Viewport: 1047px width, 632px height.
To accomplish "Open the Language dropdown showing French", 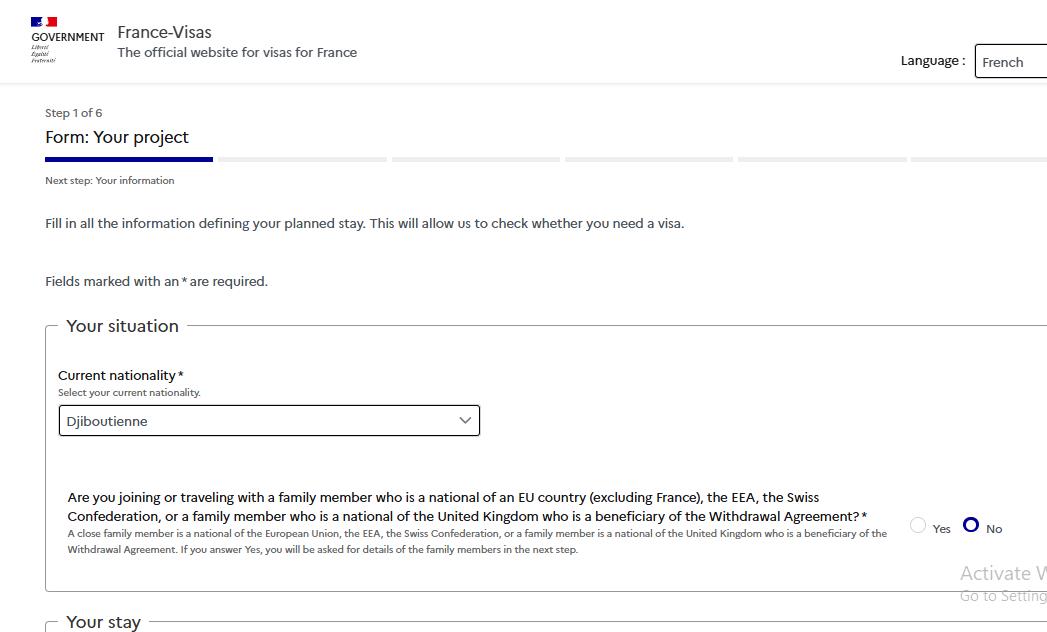I will point(1010,61).
